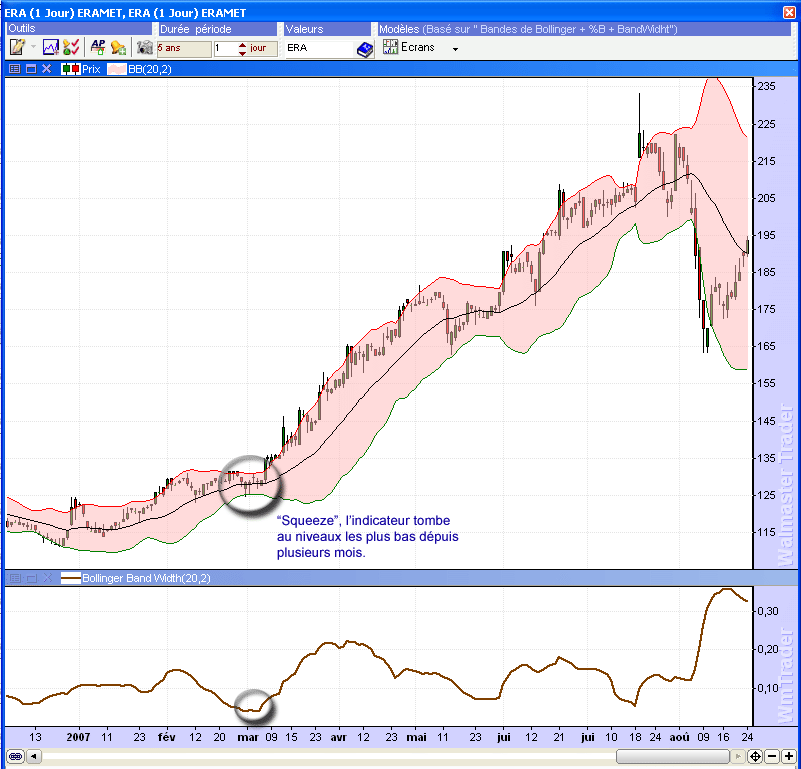Click the checkmarks validation tool icon
Image resolution: width=801 pixels, height=769 pixels.
[x=71, y=48]
